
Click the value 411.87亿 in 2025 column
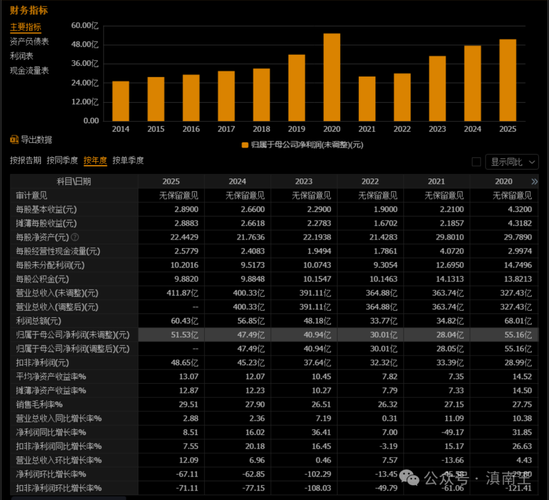[x=182, y=293]
